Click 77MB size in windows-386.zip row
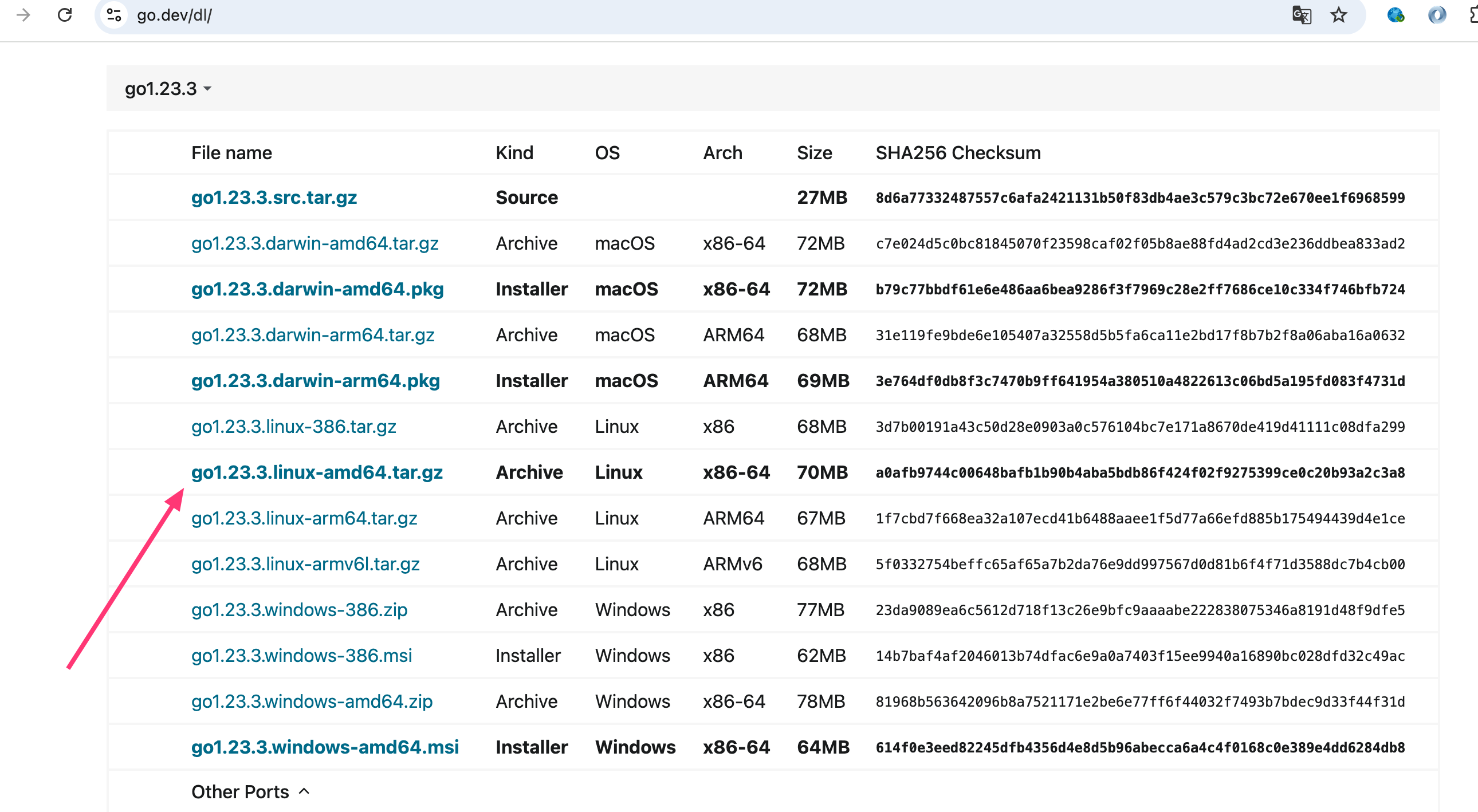This screenshot has height=812, width=1478. click(820, 610)
